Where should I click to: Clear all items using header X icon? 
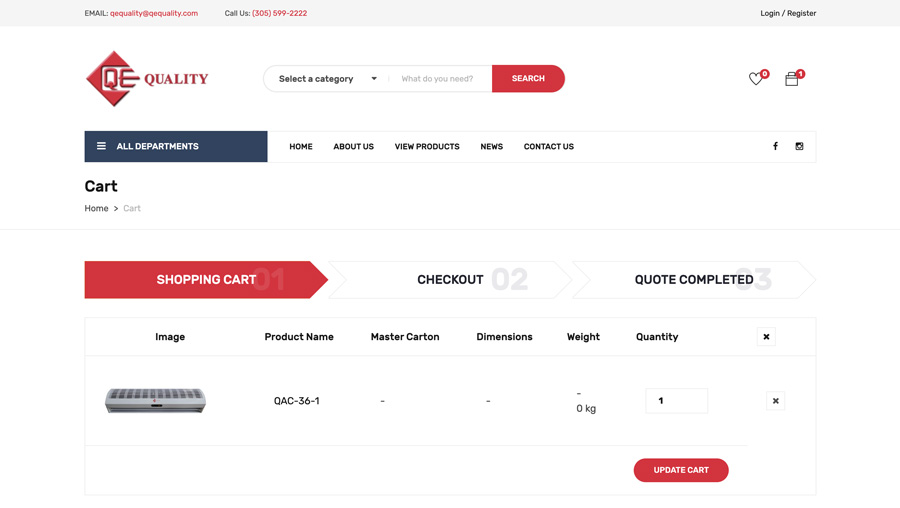click(x=766, y=337)
